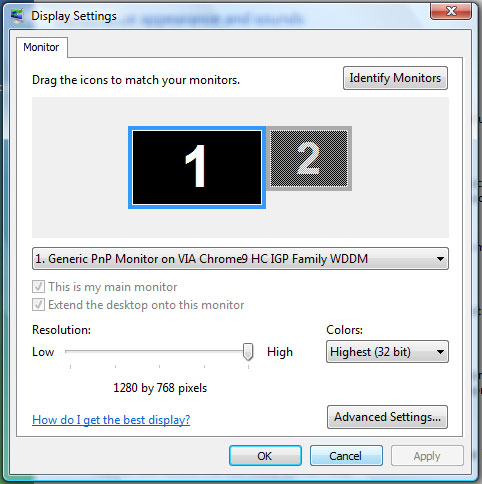Open Advanced Settings
482x484 pixels.
pyautogui.click(x=387, y=417)
